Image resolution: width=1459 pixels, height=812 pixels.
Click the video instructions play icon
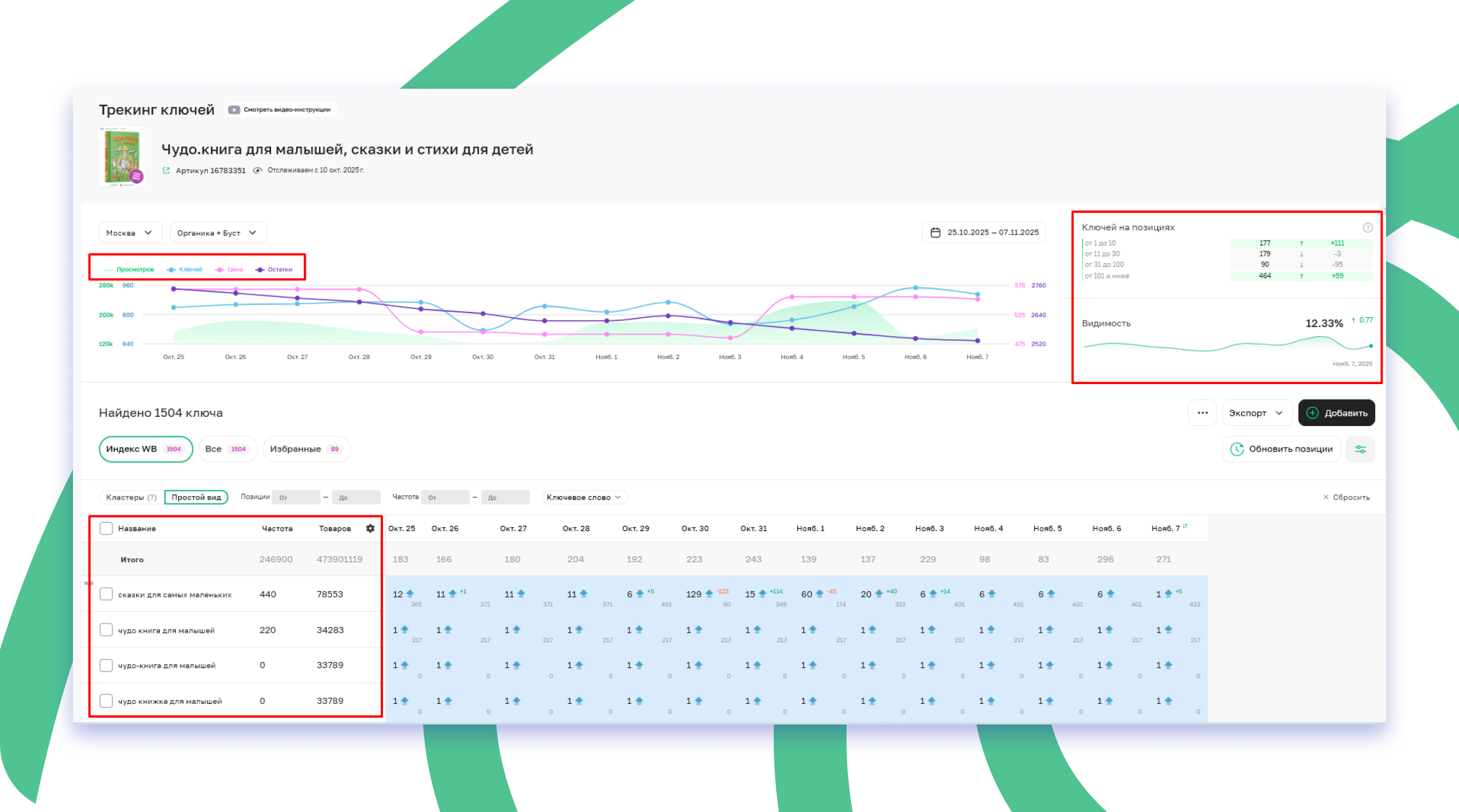point(233,110)
